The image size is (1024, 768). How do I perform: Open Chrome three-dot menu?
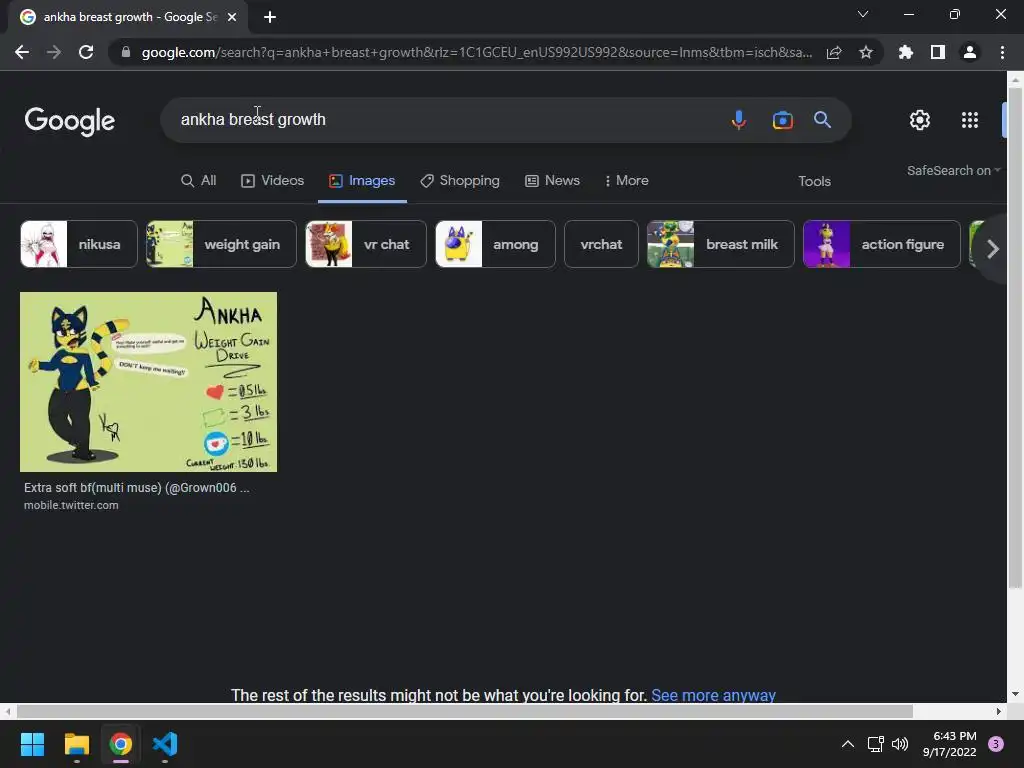click(x=1002, y=52)
